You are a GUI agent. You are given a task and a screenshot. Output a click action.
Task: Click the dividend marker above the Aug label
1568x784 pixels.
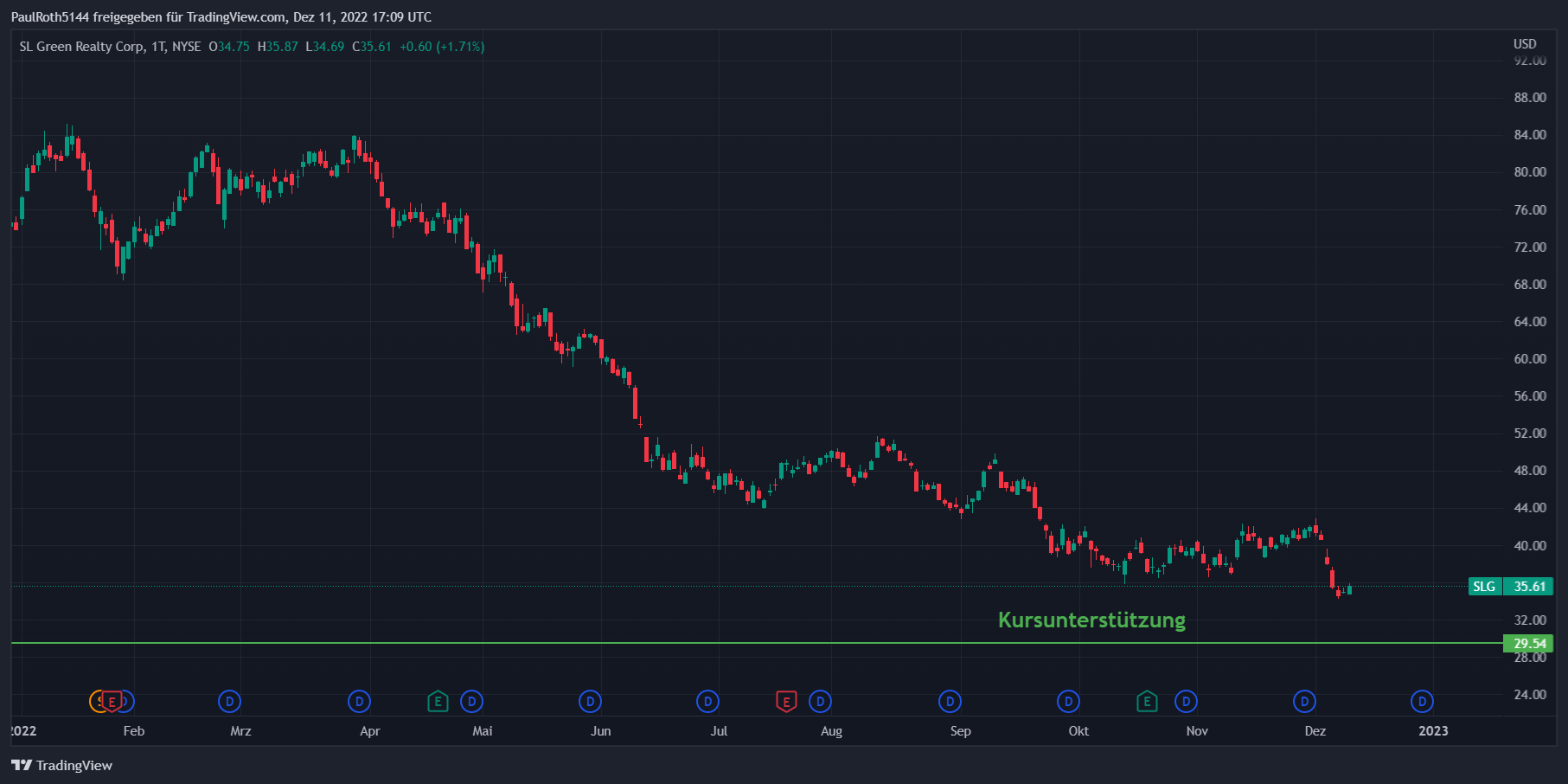820,701
